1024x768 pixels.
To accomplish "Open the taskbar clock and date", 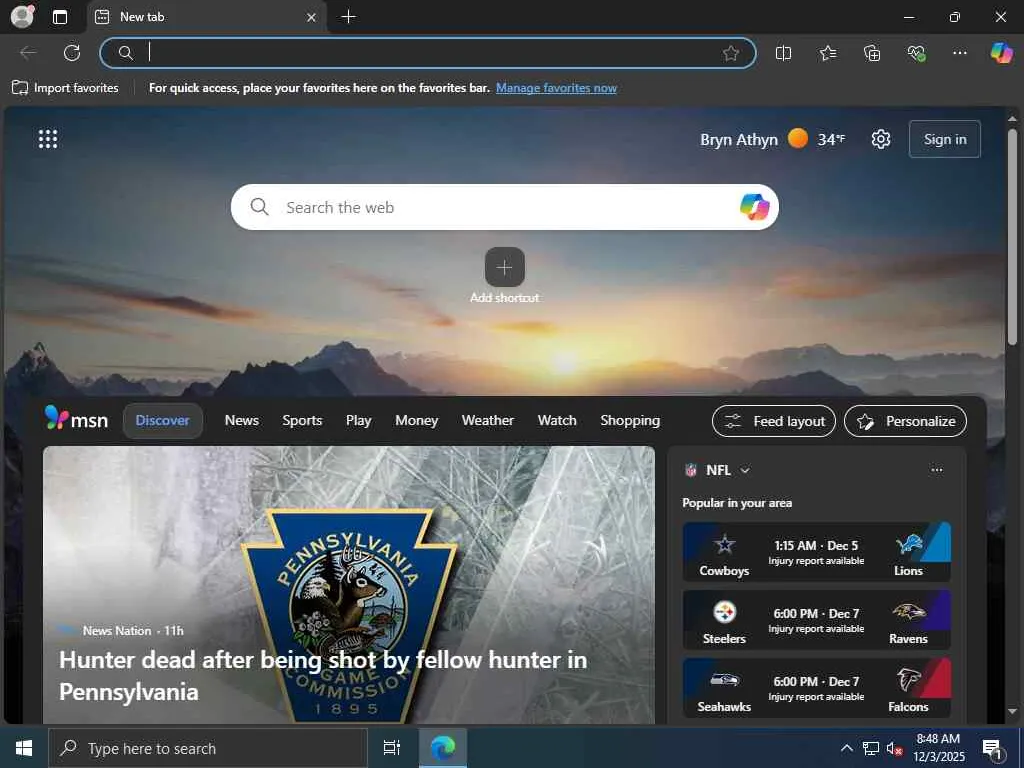I will point(938,748).
